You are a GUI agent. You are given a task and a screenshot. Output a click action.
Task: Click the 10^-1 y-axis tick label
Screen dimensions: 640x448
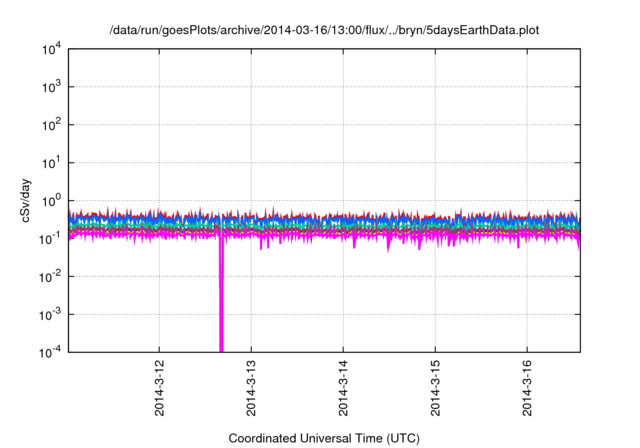(x=50, y=239)
